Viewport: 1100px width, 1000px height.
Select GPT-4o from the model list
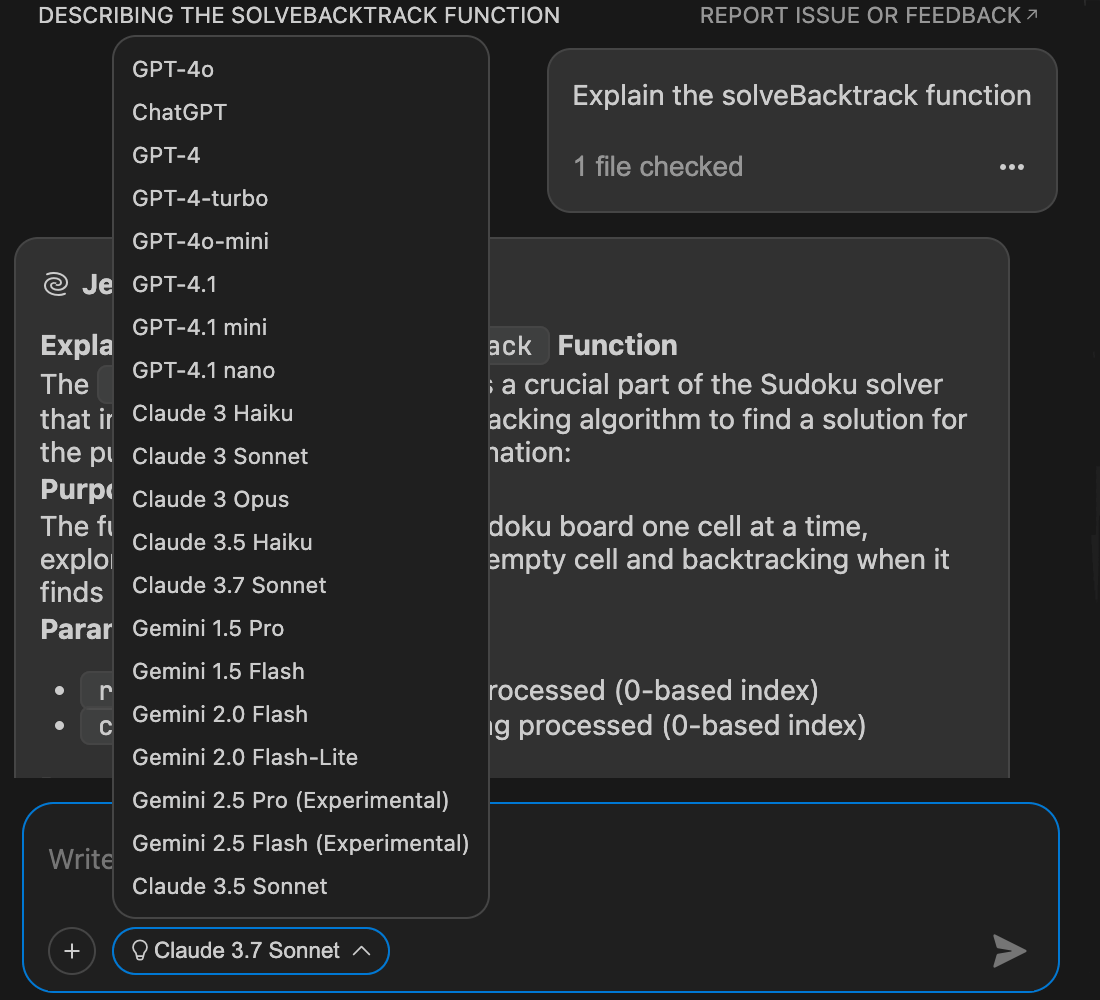pos(173,69)
